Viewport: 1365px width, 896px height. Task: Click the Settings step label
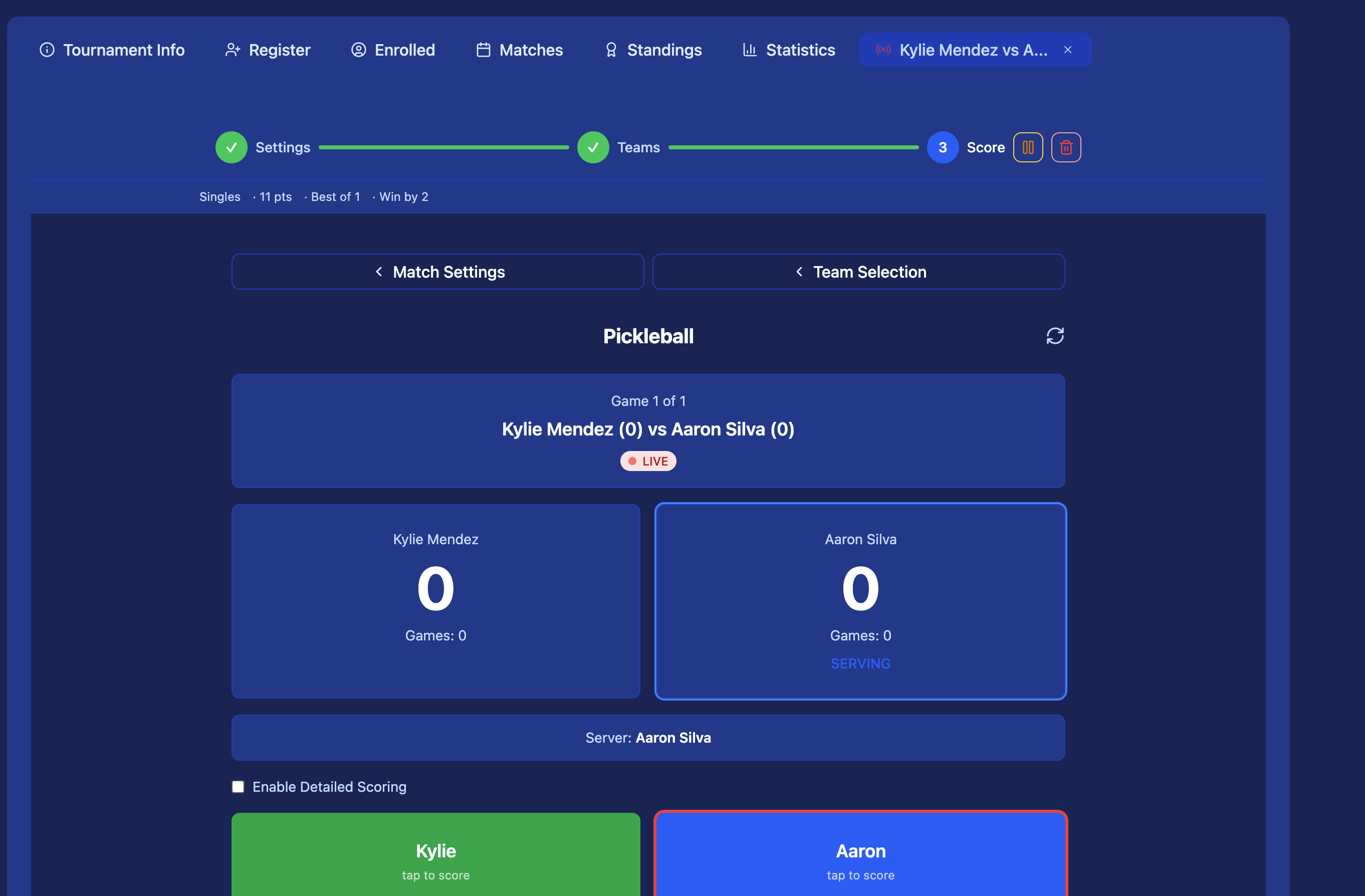(283, 147)
